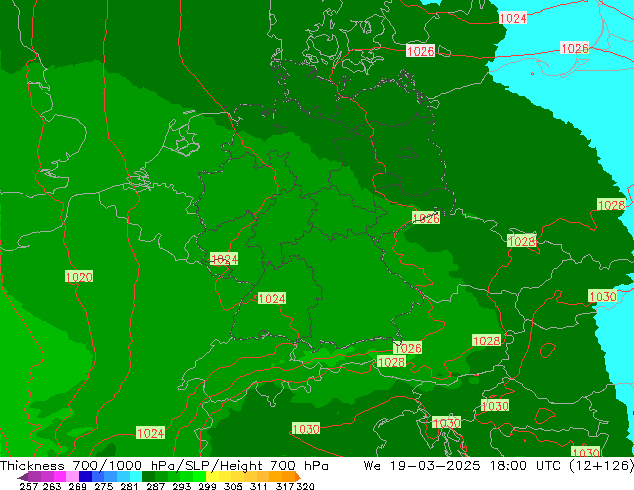This screenshot has width=634, height=490.
Task: Click the '18:00 UTC' time stamp
Action: pyautogui.click(x=525, y=466)
